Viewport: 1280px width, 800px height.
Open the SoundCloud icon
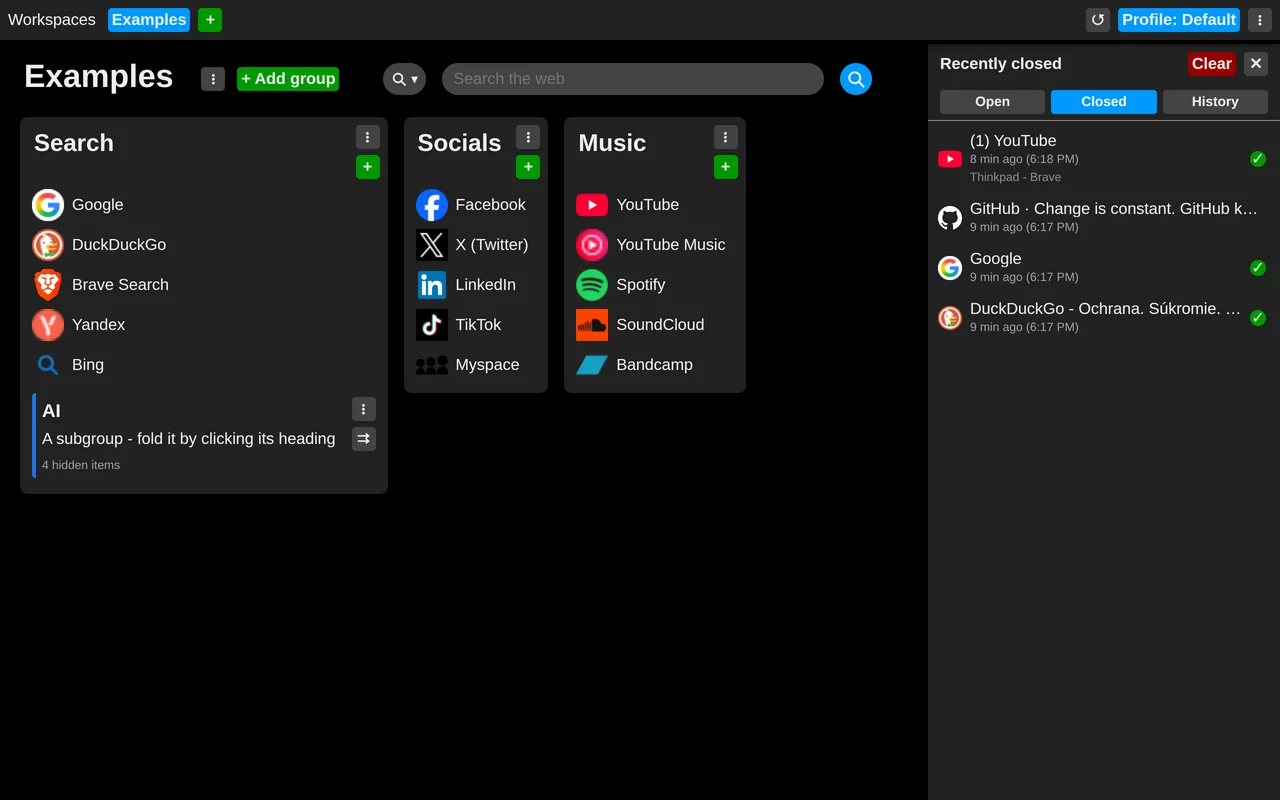pyautogui.click(x=592, y=325)
